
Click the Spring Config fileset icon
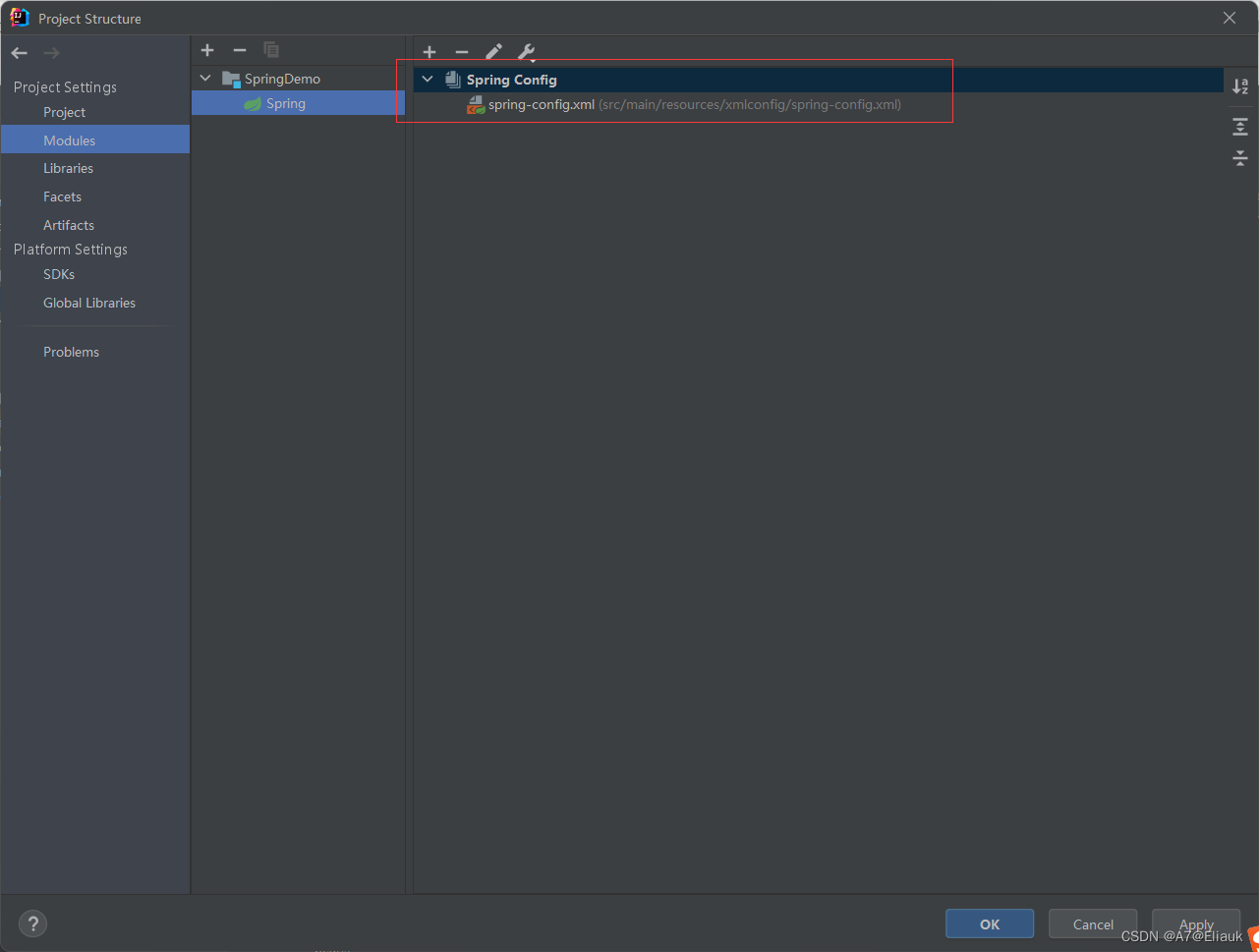453,80
